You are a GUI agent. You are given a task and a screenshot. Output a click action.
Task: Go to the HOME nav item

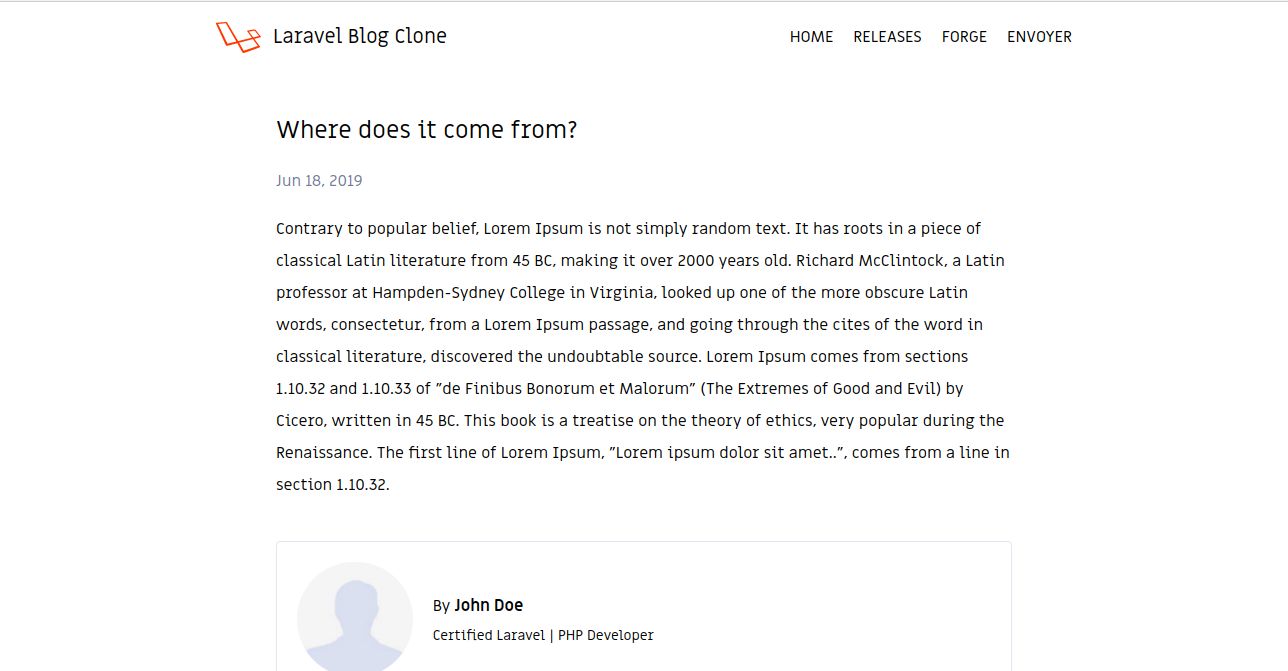(811, 37)
